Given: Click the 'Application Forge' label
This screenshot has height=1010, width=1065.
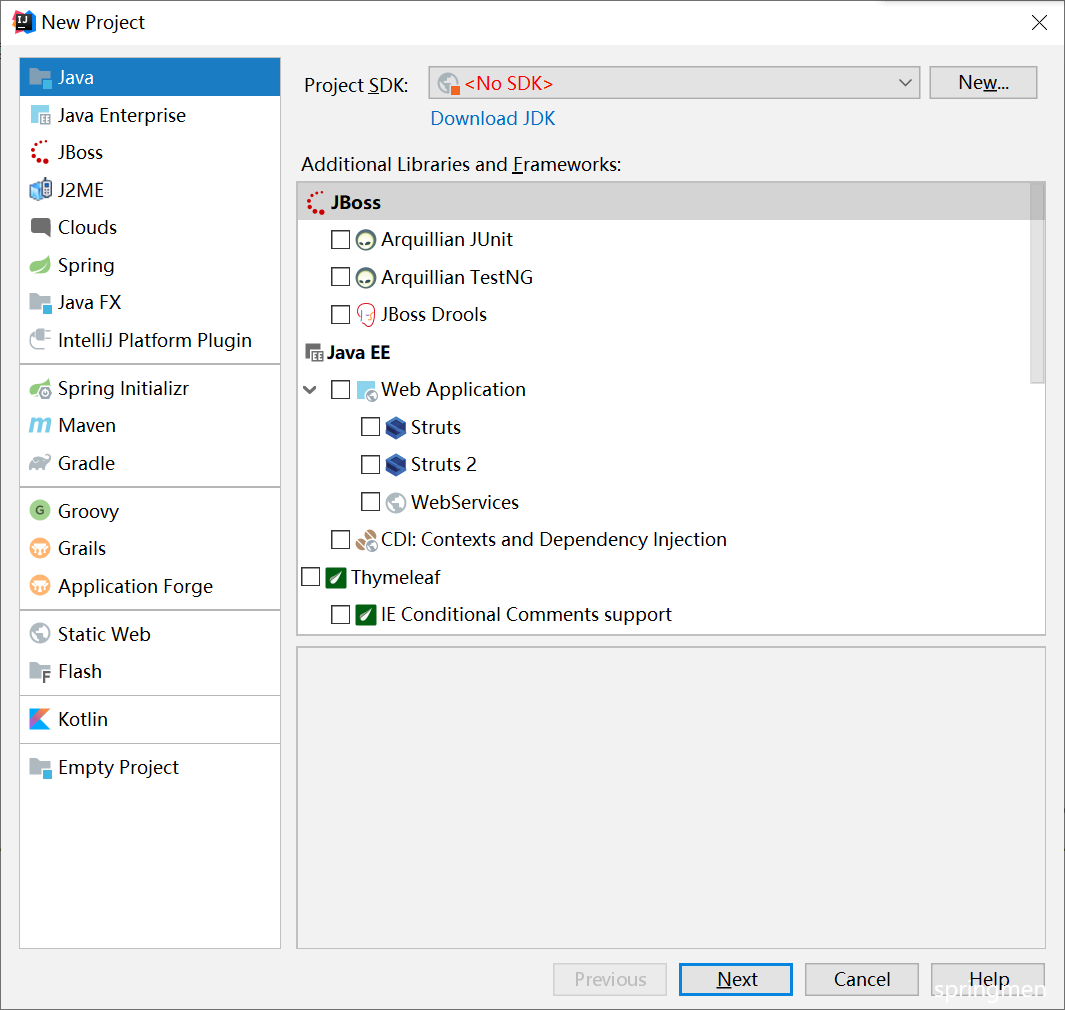Looking at the screenshot, I should click(135, 586).
